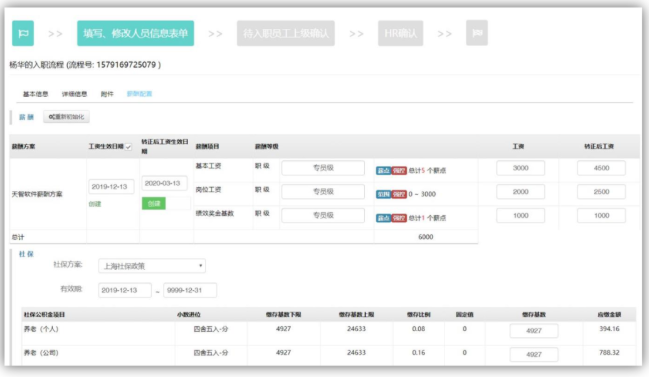Click the 缴存基数下限 column header

284,315
